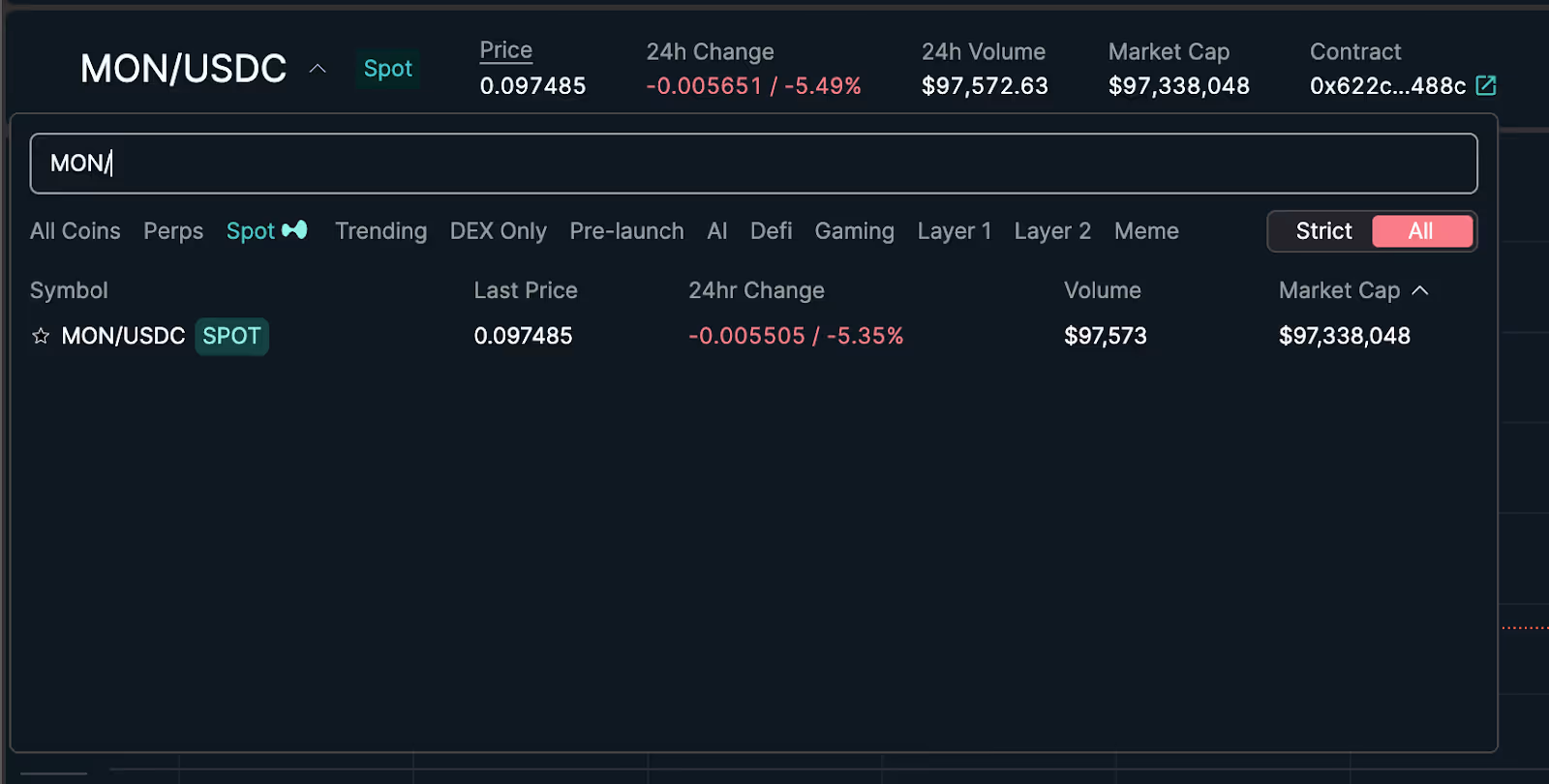Screen dimensions: 1549x784
Task: Click row last price 0.097485
Action: tap(524, 336)
